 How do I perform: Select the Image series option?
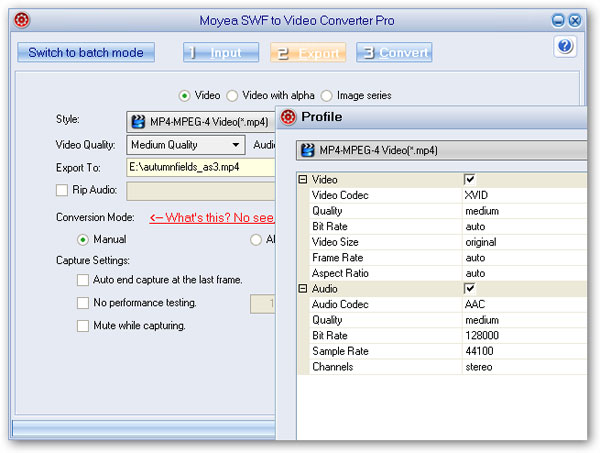[326, 96]
